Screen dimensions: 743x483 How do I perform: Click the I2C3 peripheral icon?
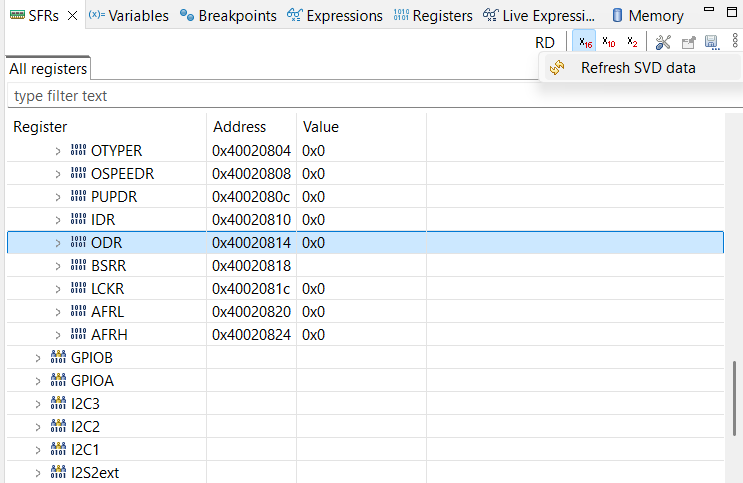coord(58,403)
